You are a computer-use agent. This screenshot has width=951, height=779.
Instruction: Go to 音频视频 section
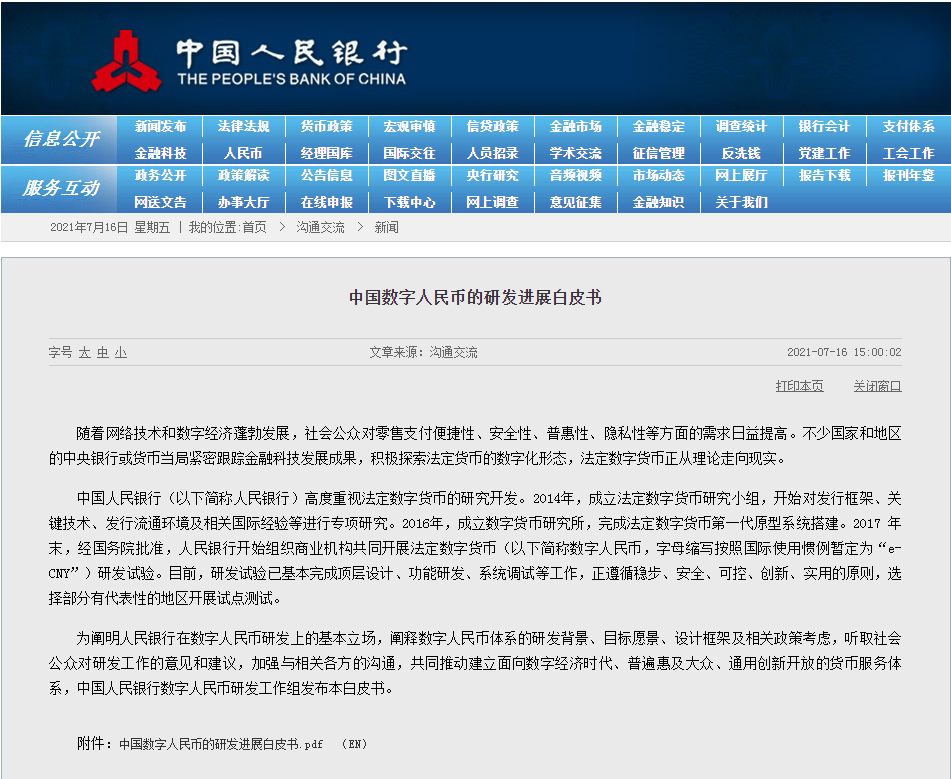576,175
